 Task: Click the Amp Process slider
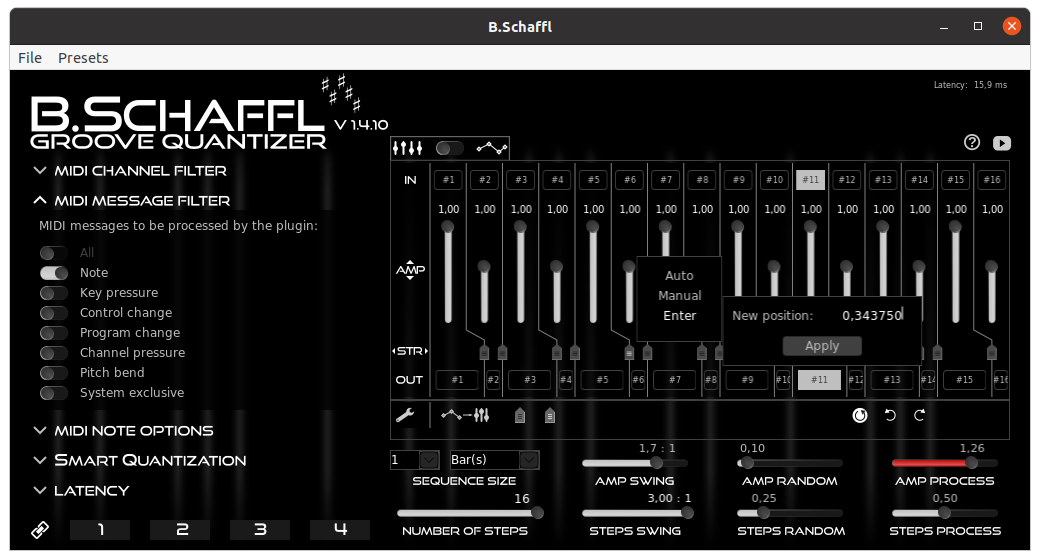(x=944, y=464)
